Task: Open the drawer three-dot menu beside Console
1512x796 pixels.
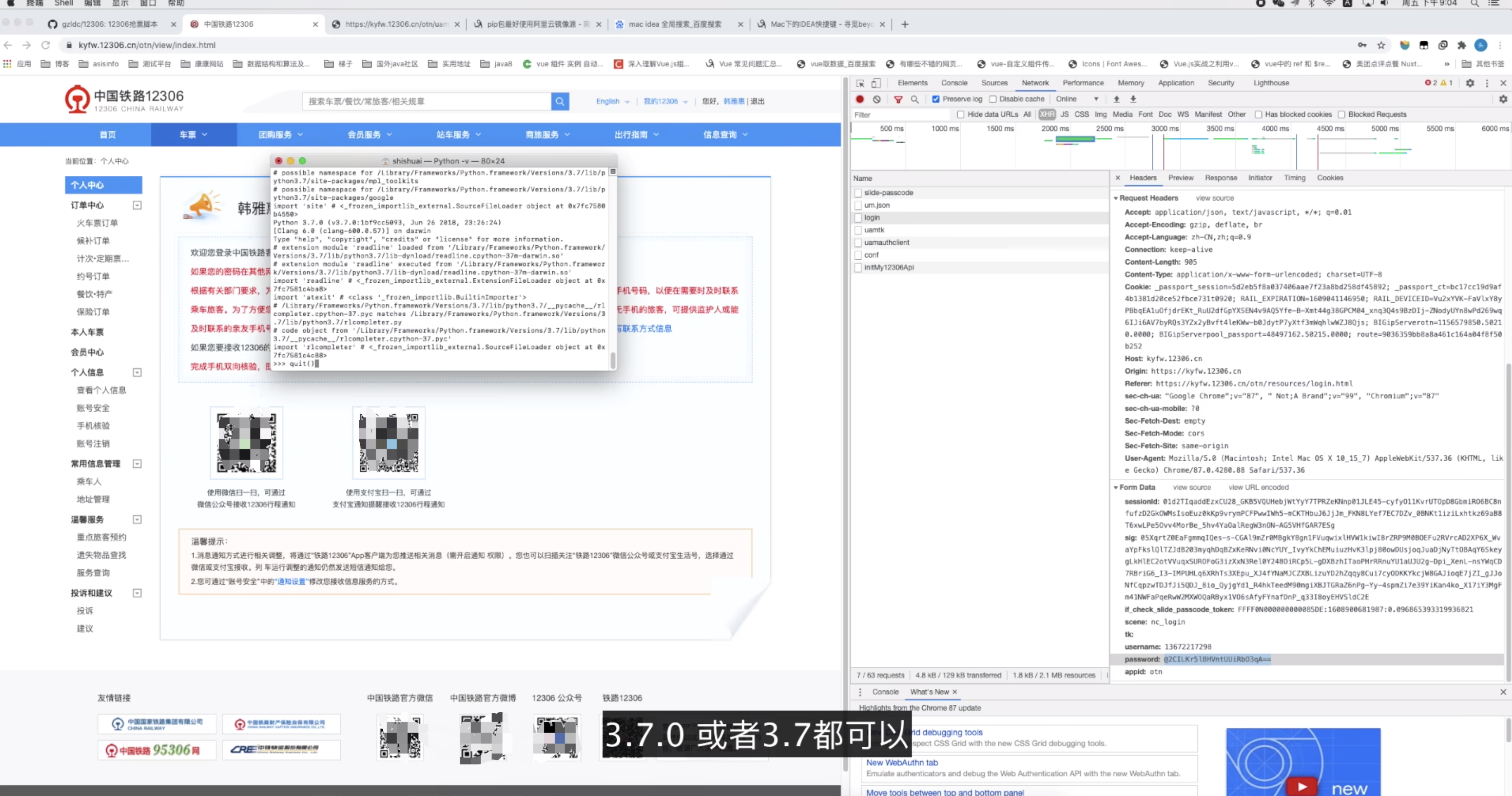Action: pos(860,692)
